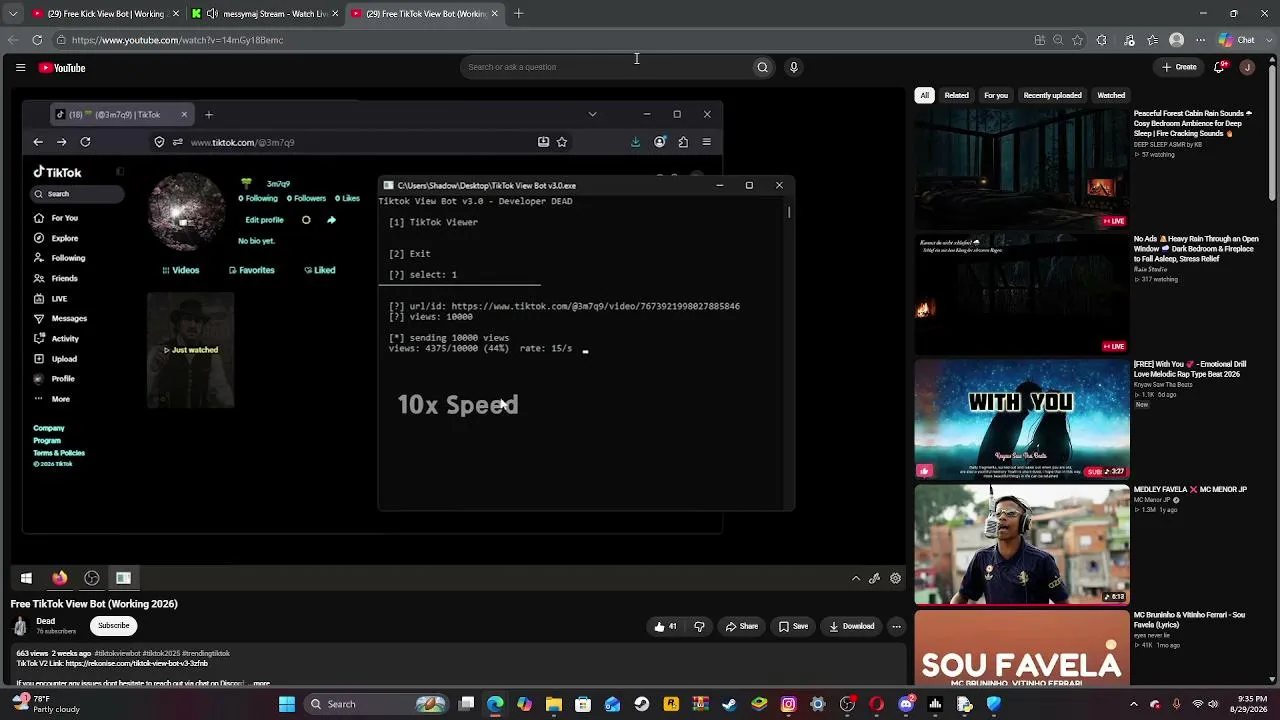
Task: Open a new browser tab with plus
Action: (x=518, y=14)
